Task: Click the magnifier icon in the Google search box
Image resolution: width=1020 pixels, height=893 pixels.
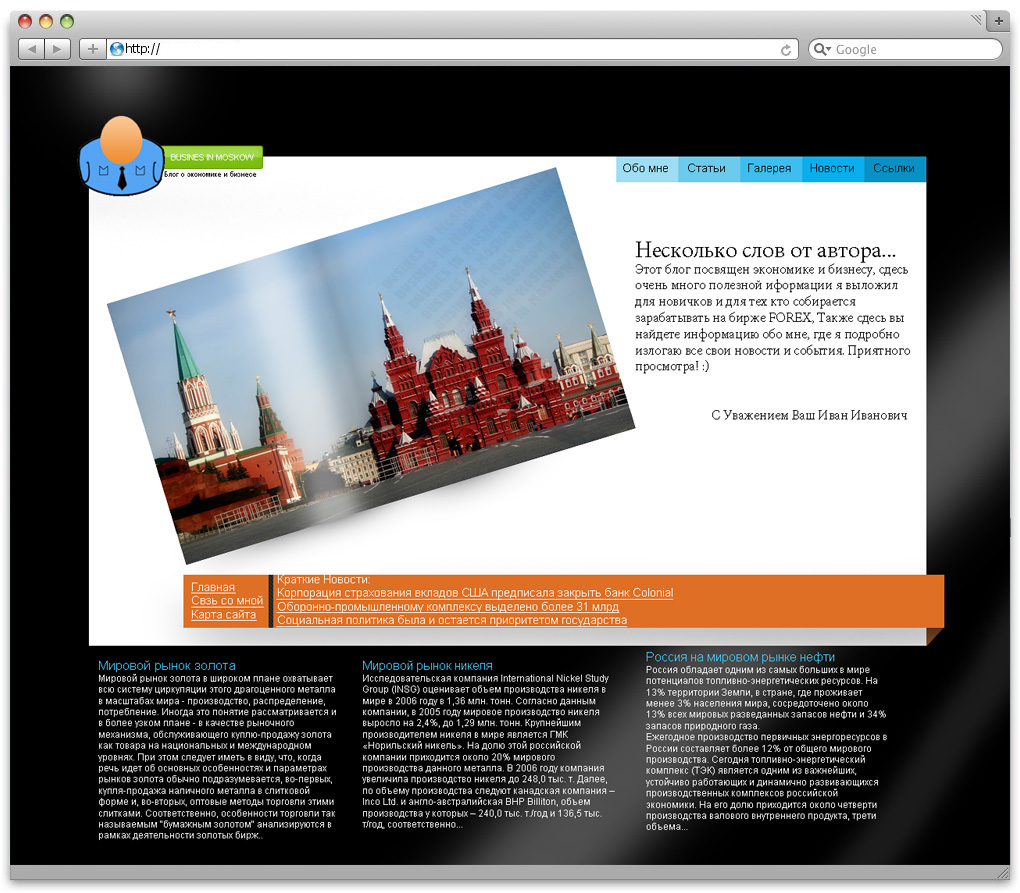Action: 822,49
